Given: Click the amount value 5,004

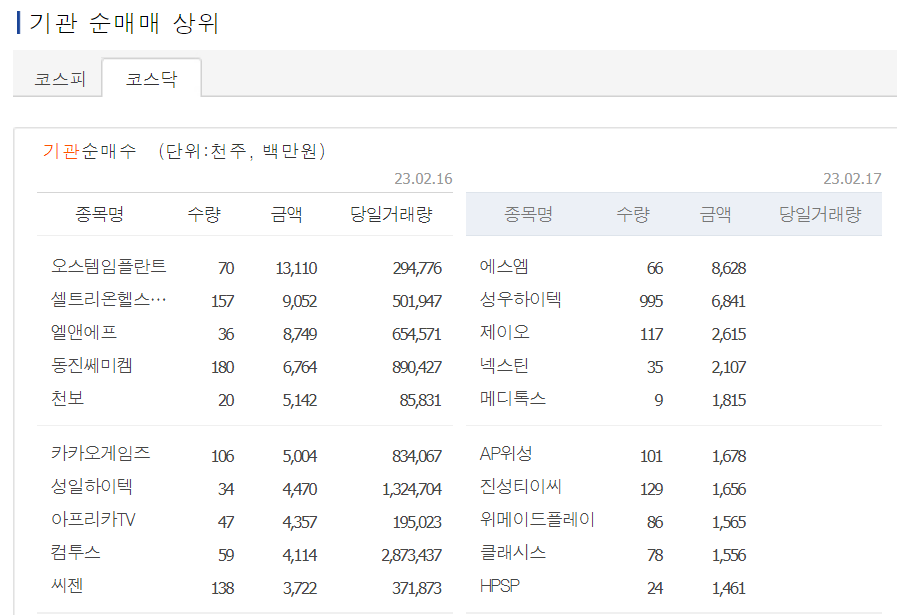Looking at the screenshot, I should point(300,457).
